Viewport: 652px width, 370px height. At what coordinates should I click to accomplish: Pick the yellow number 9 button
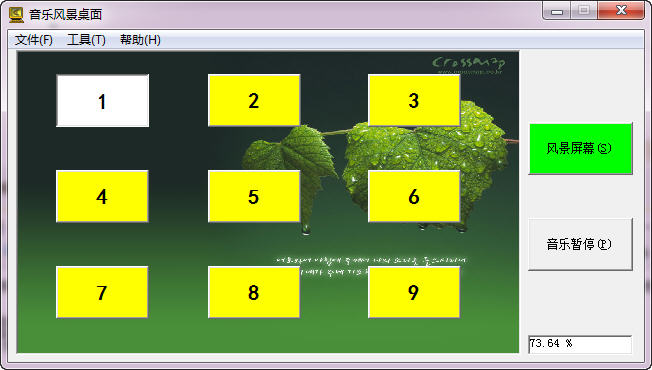(x=414, y=292)
